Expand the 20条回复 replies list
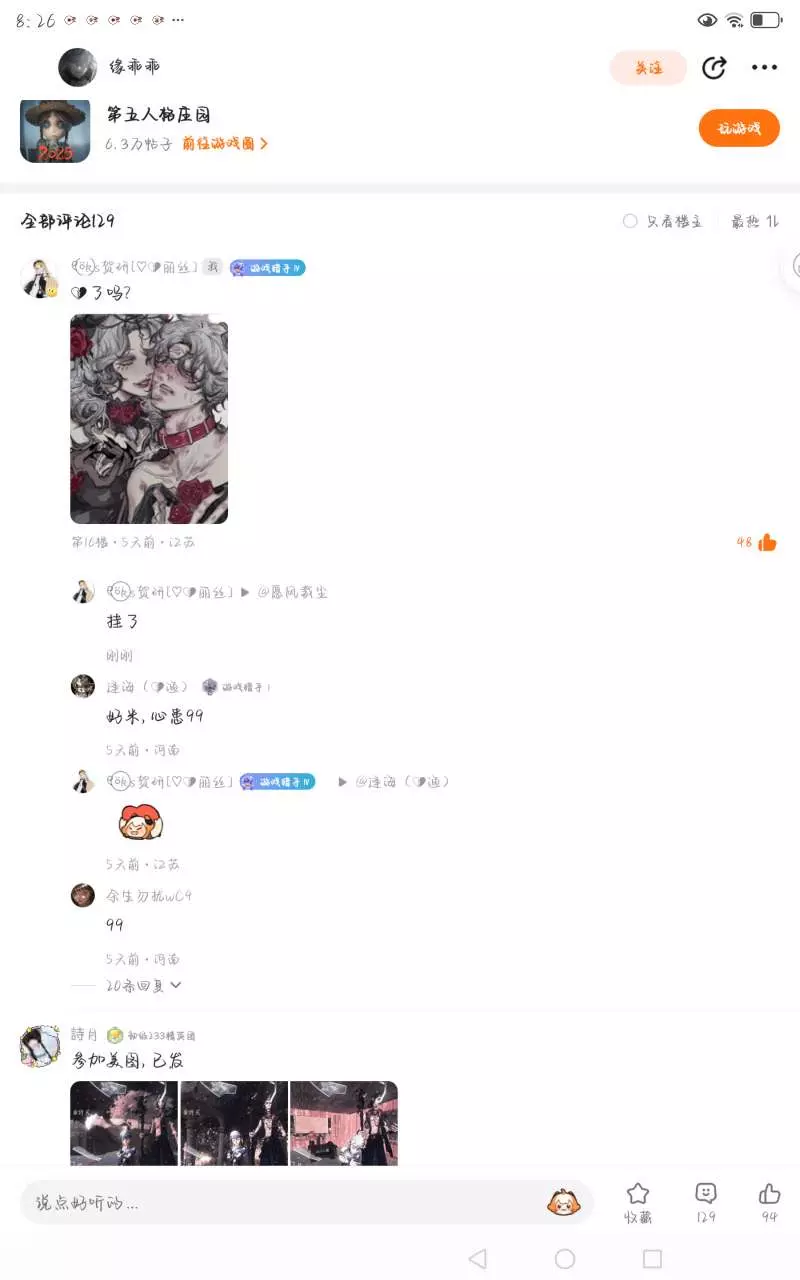This screenshot has width=800, height=1280. (144, 985)
